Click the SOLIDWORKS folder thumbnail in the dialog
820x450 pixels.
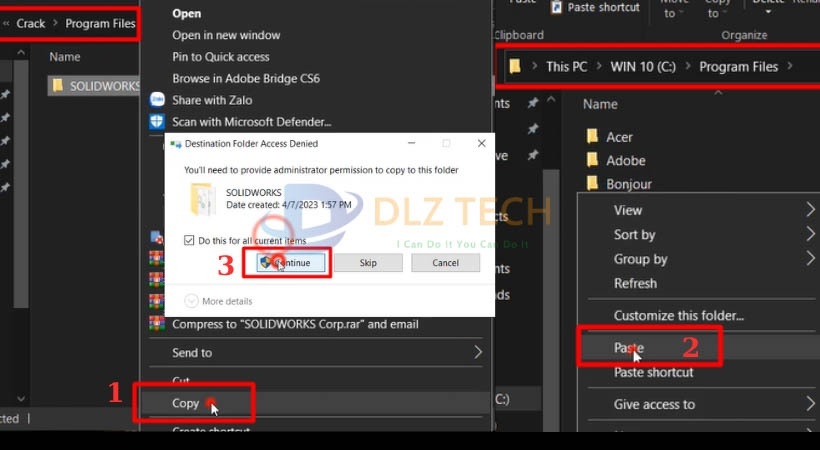203,199
